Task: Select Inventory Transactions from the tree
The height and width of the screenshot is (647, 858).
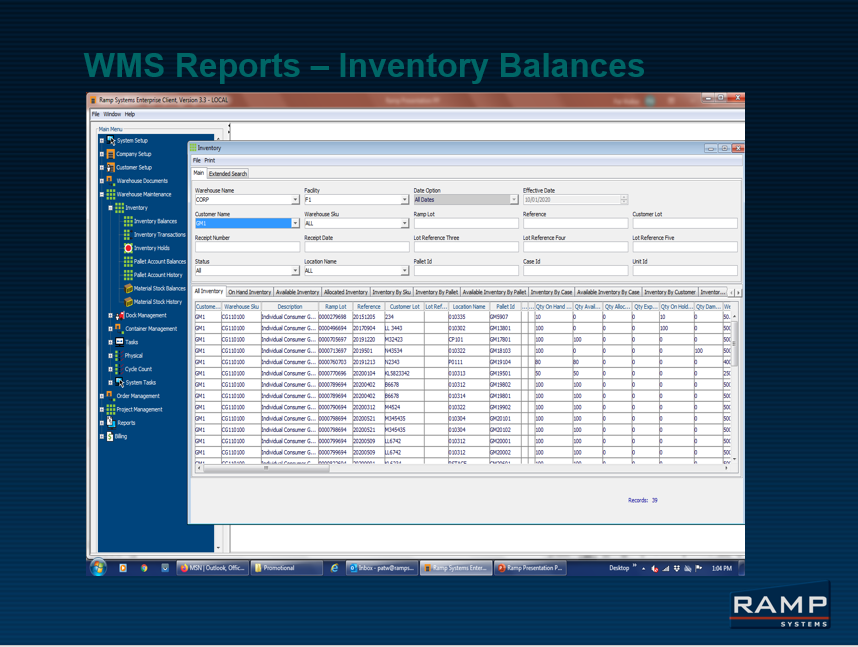Action: click(160, 235)
